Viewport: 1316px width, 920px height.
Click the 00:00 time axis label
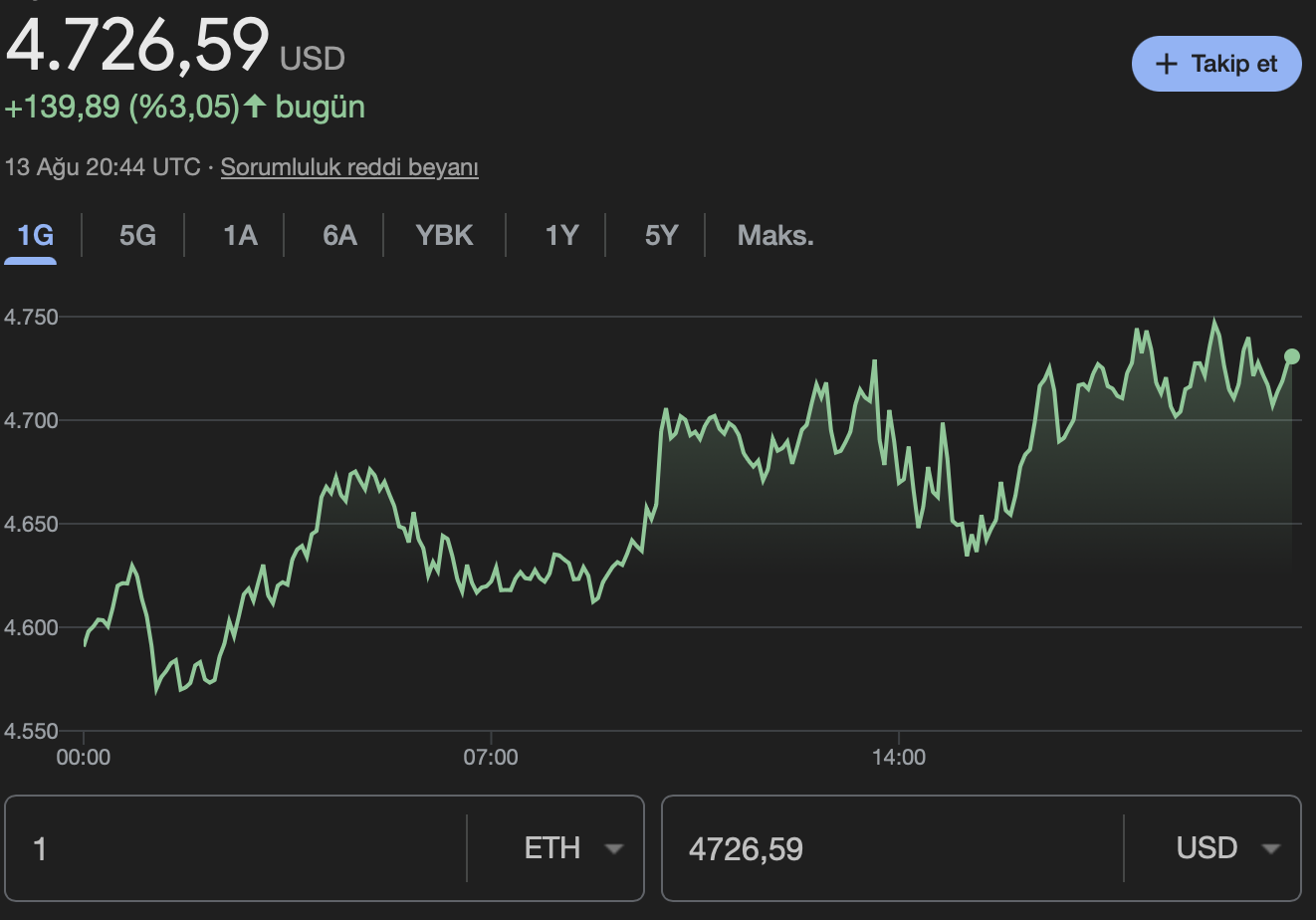click(84, 758)
